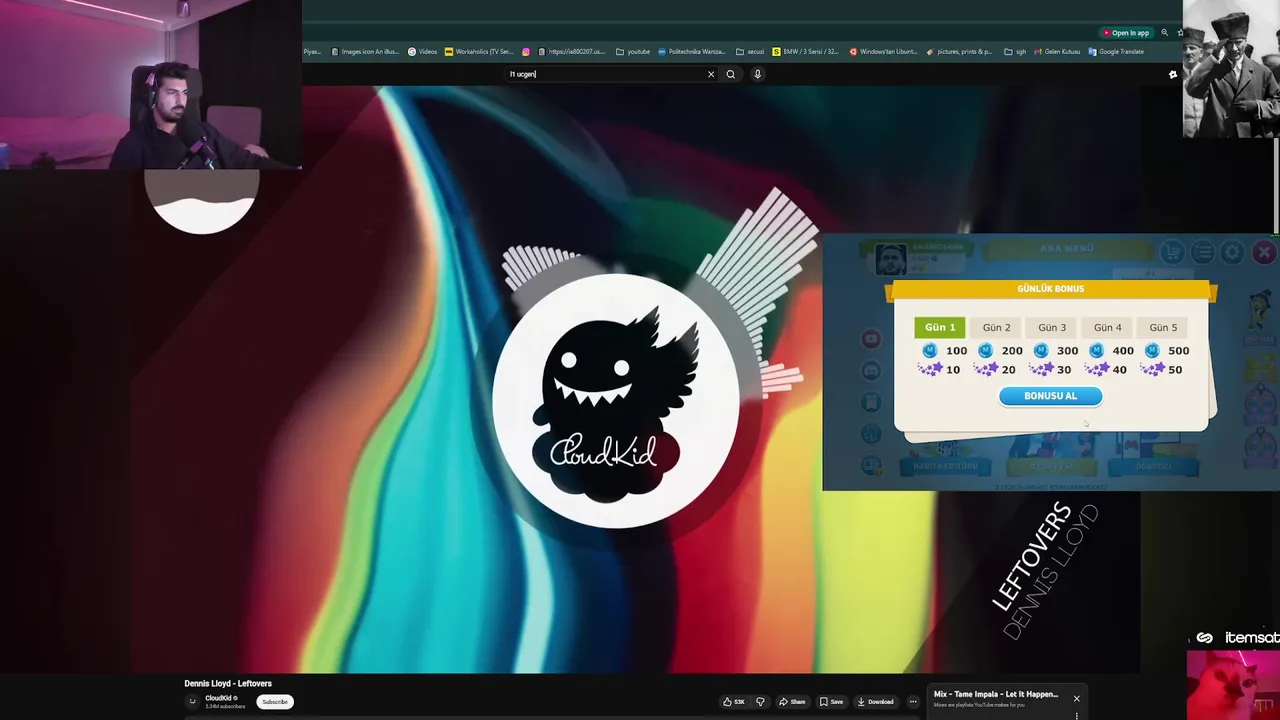
Task: Activate voice search microphone icon
Action: click(757, 74)
